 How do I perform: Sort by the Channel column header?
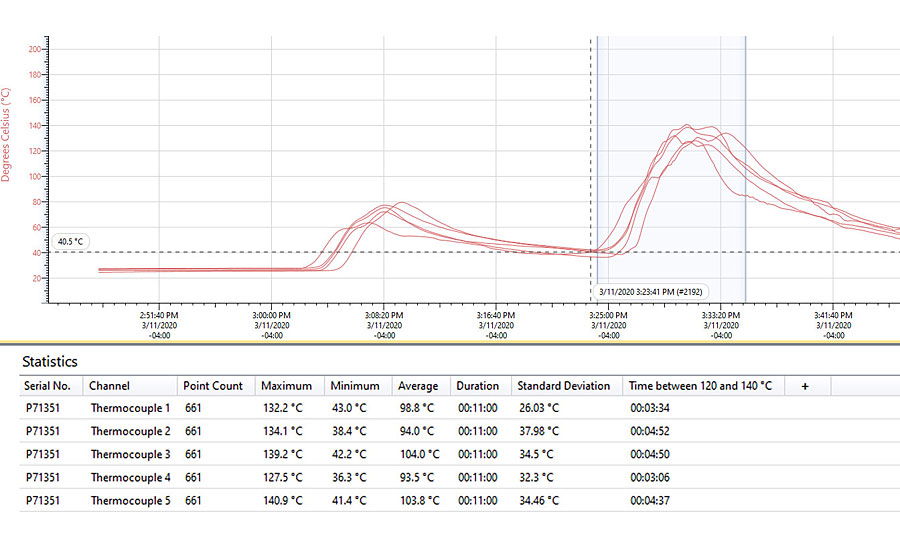coord(109,386)
